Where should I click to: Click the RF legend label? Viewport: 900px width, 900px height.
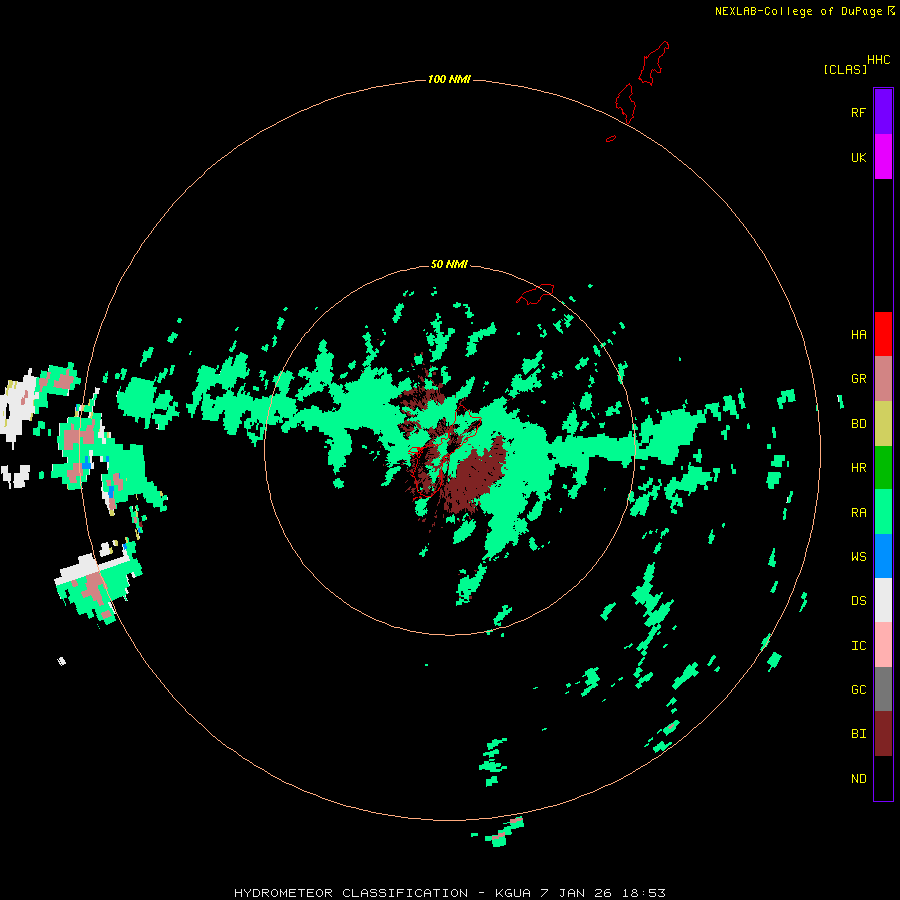858,113
